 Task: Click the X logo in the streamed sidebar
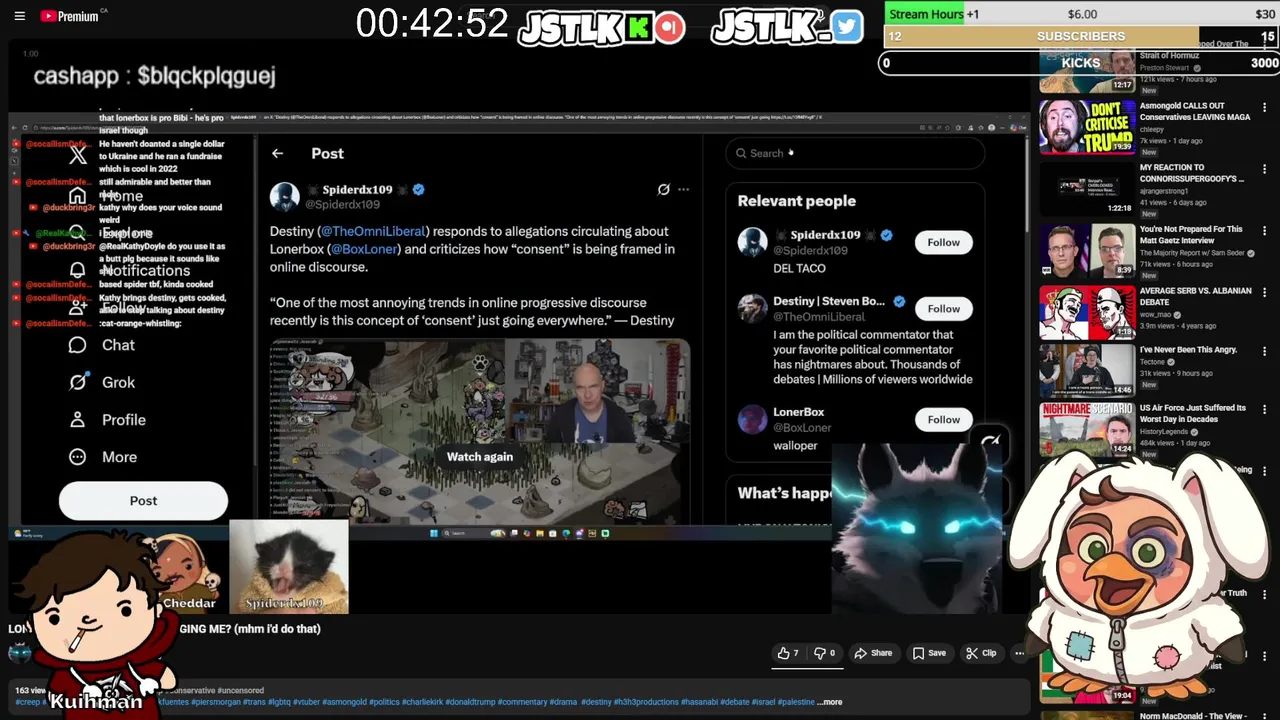(78, 156)
